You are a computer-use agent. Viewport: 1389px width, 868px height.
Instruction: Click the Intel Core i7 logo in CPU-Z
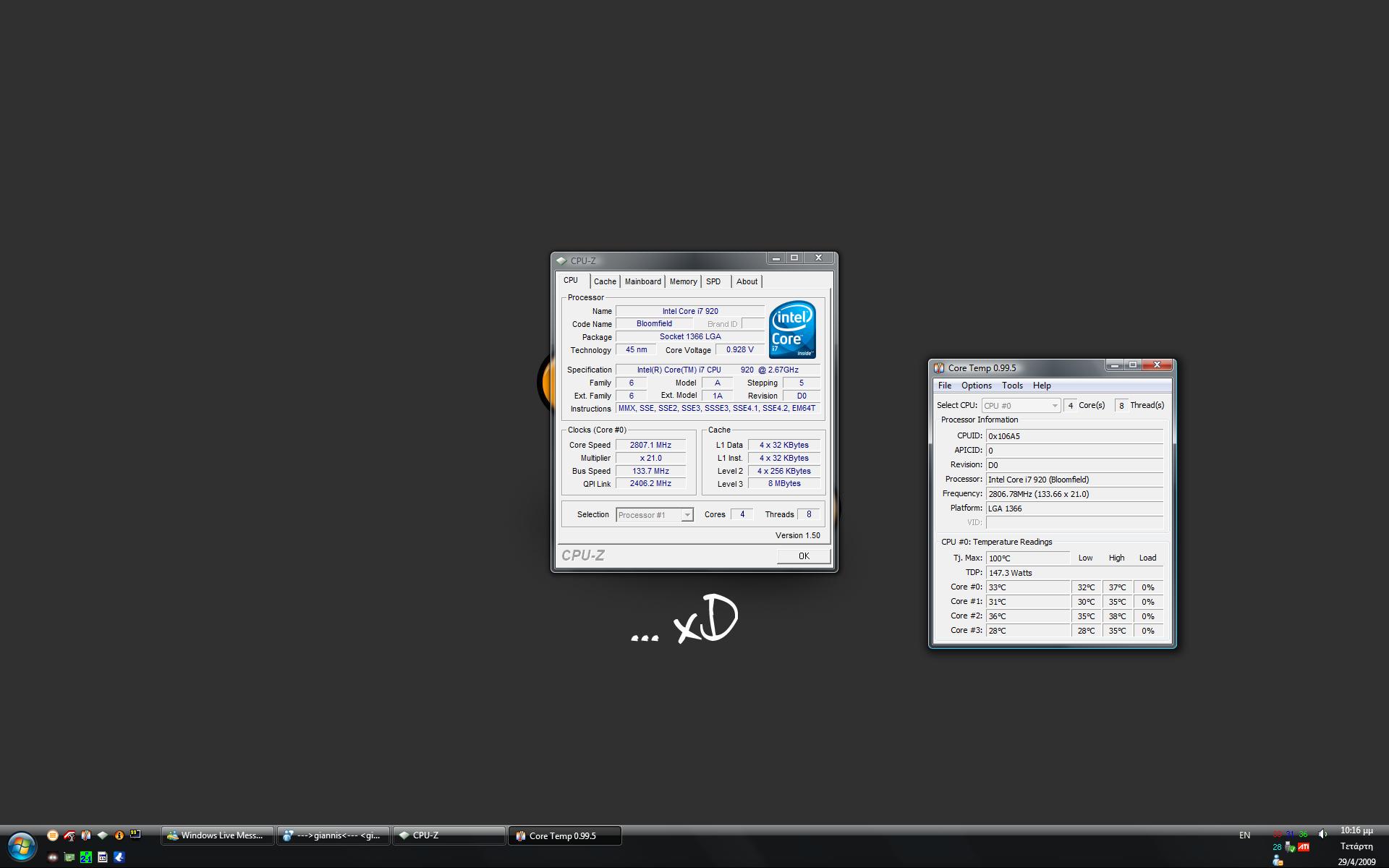(792, 329)
